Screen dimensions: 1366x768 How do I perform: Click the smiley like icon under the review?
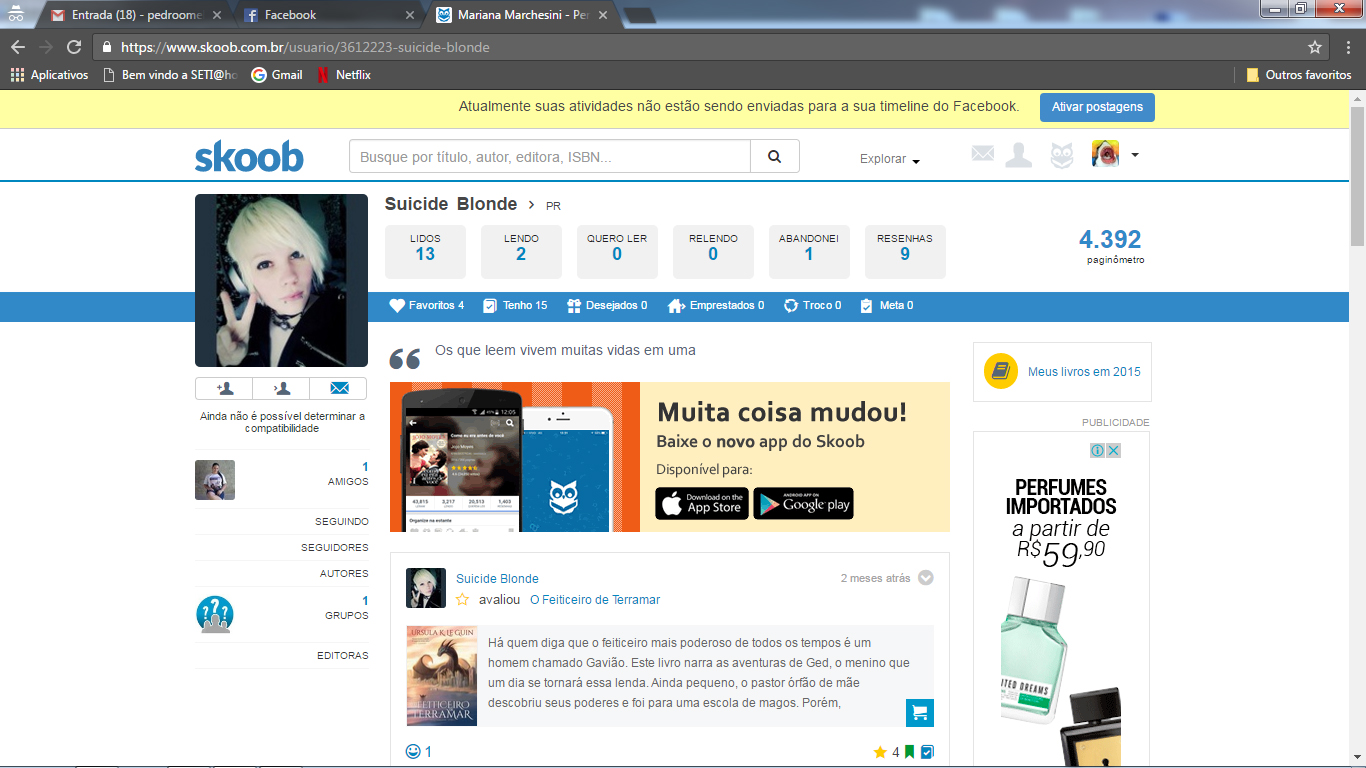[x=413, y=751]
